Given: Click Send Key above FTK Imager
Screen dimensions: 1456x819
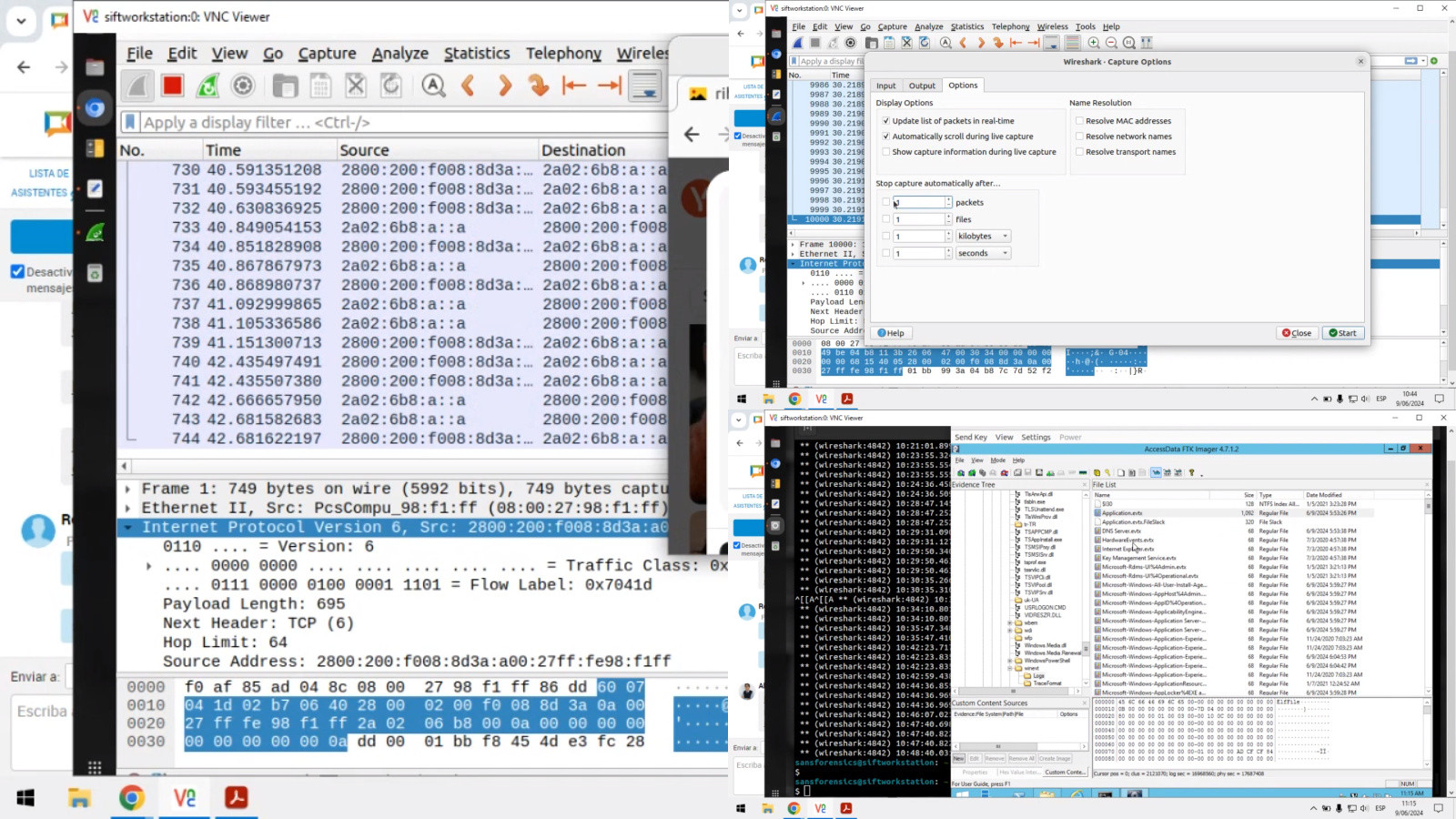Looking at the screenshot, I should [971, 437].
